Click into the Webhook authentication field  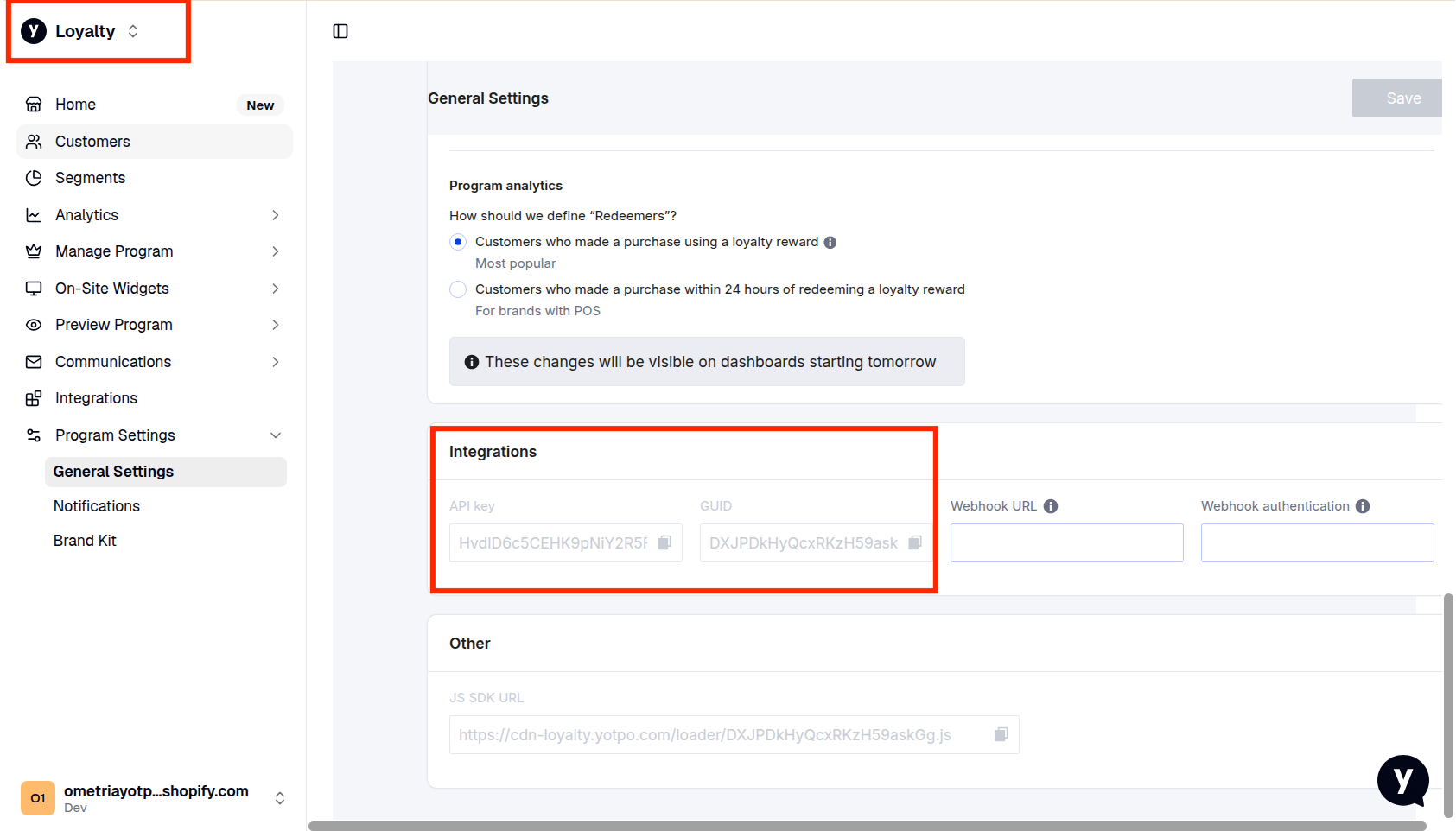[1318, 542]
